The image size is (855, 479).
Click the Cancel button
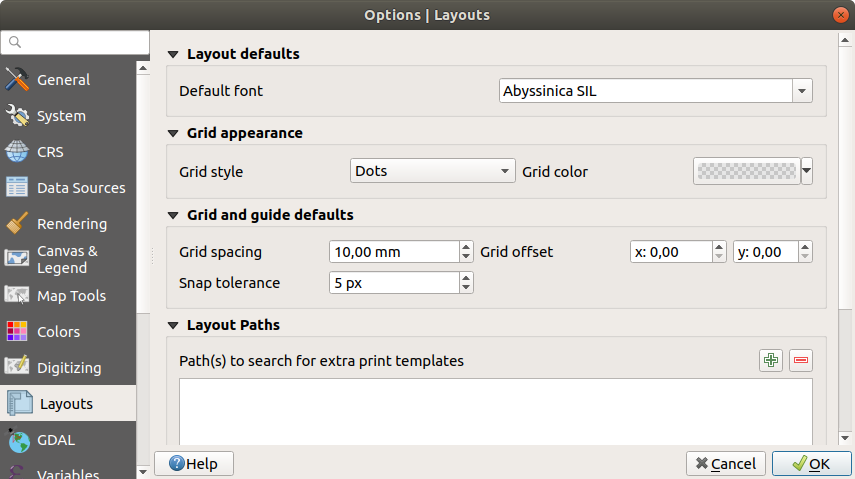726,464
